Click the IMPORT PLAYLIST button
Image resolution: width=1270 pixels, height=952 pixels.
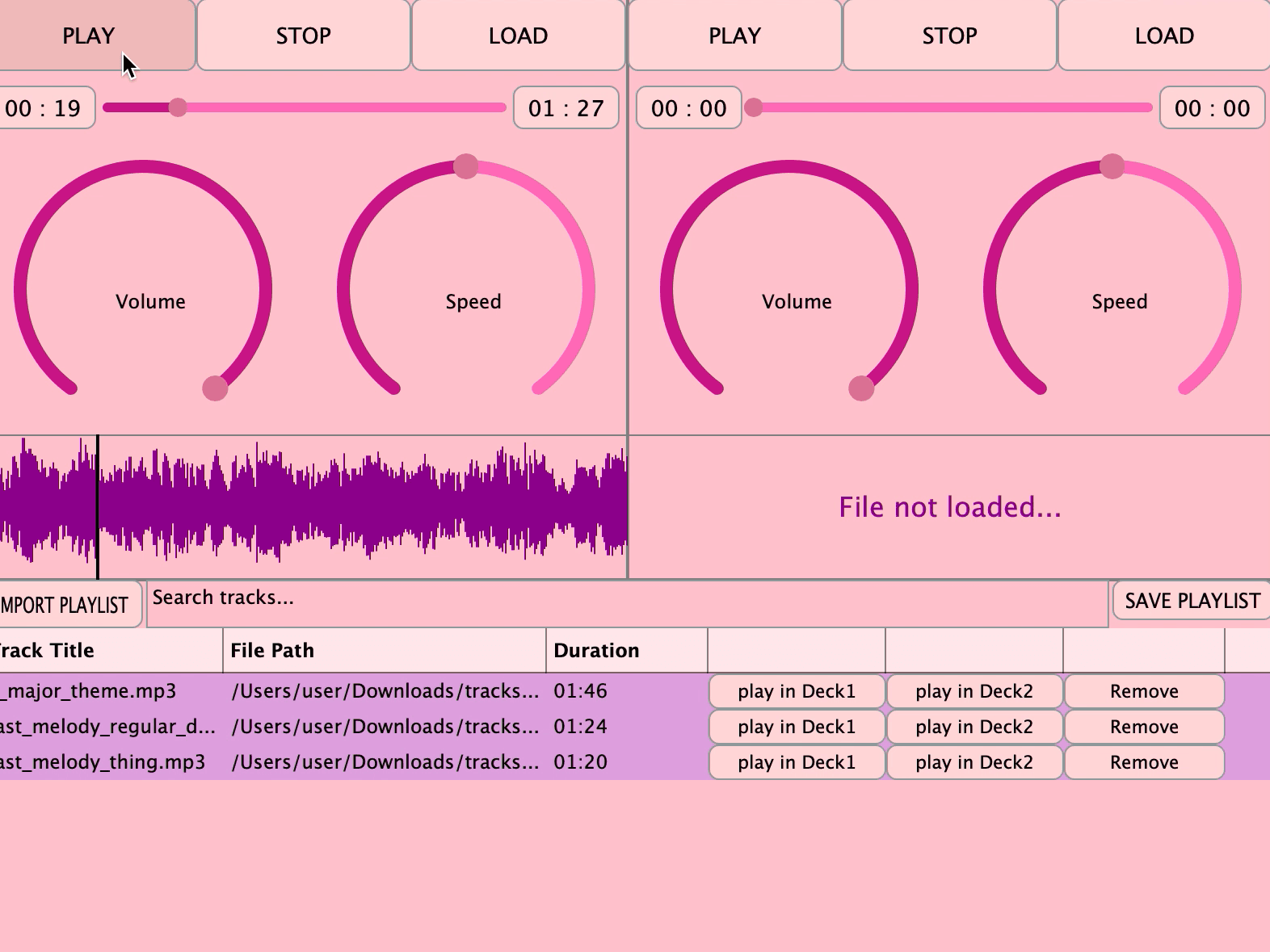click(69, 605)
